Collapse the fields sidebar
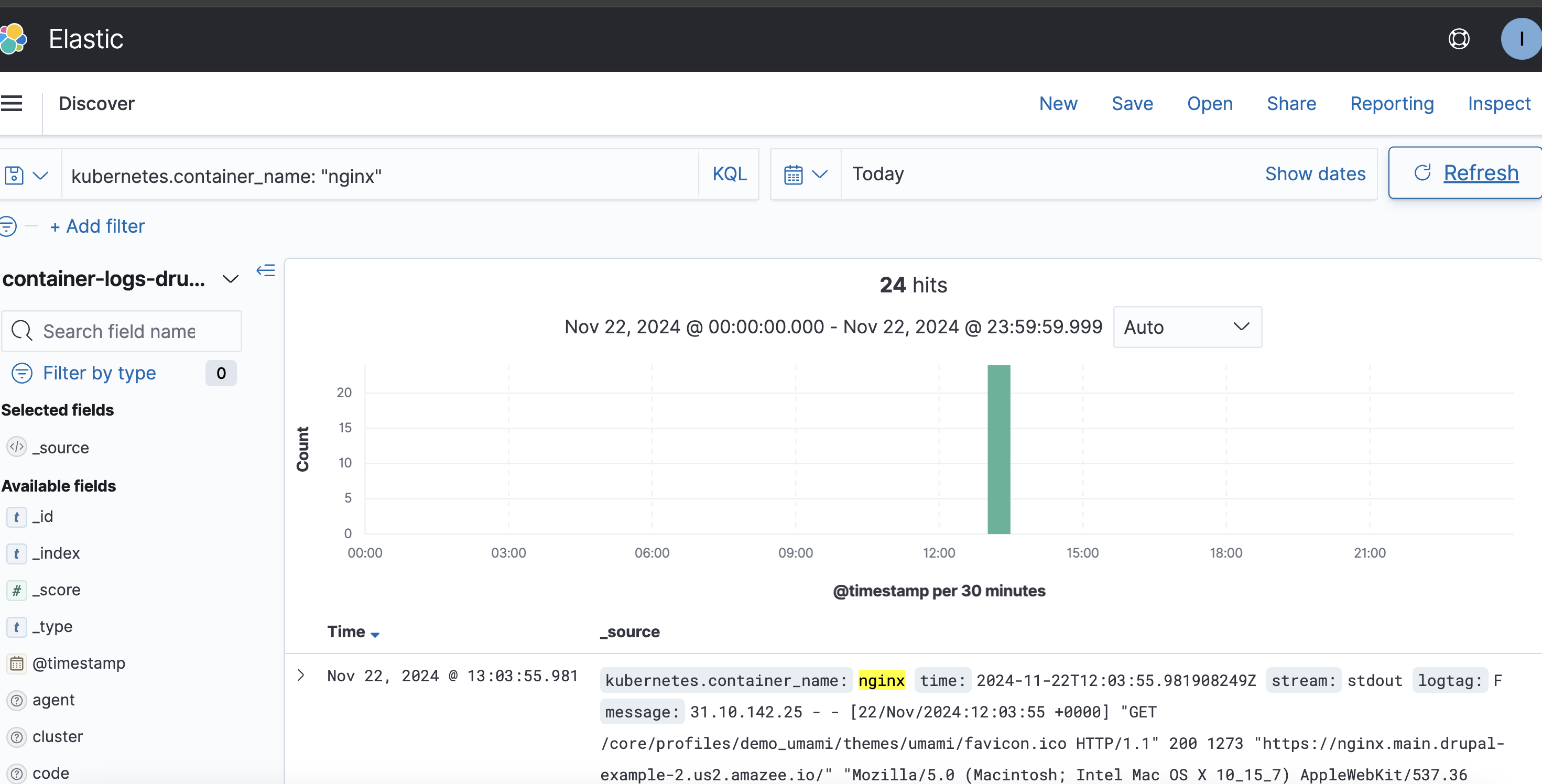Viewport: 1542px width, 784px height. pos(265,270)
